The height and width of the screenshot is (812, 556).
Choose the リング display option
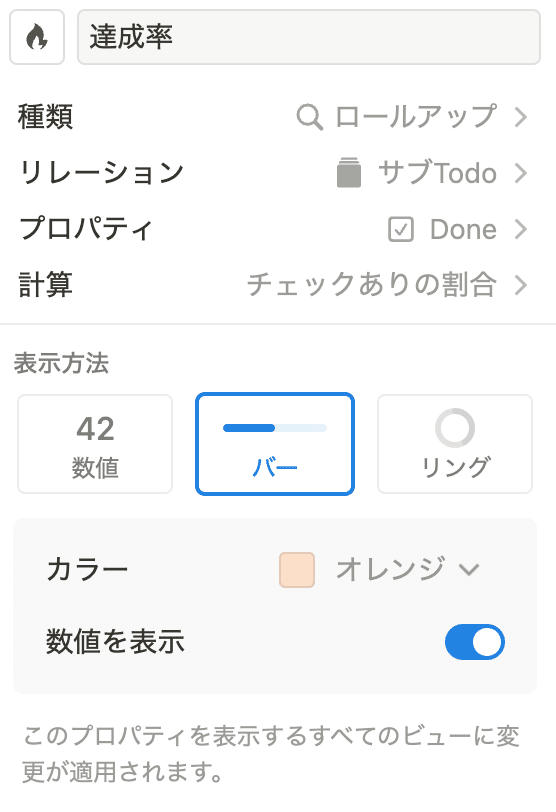[455, 444]
